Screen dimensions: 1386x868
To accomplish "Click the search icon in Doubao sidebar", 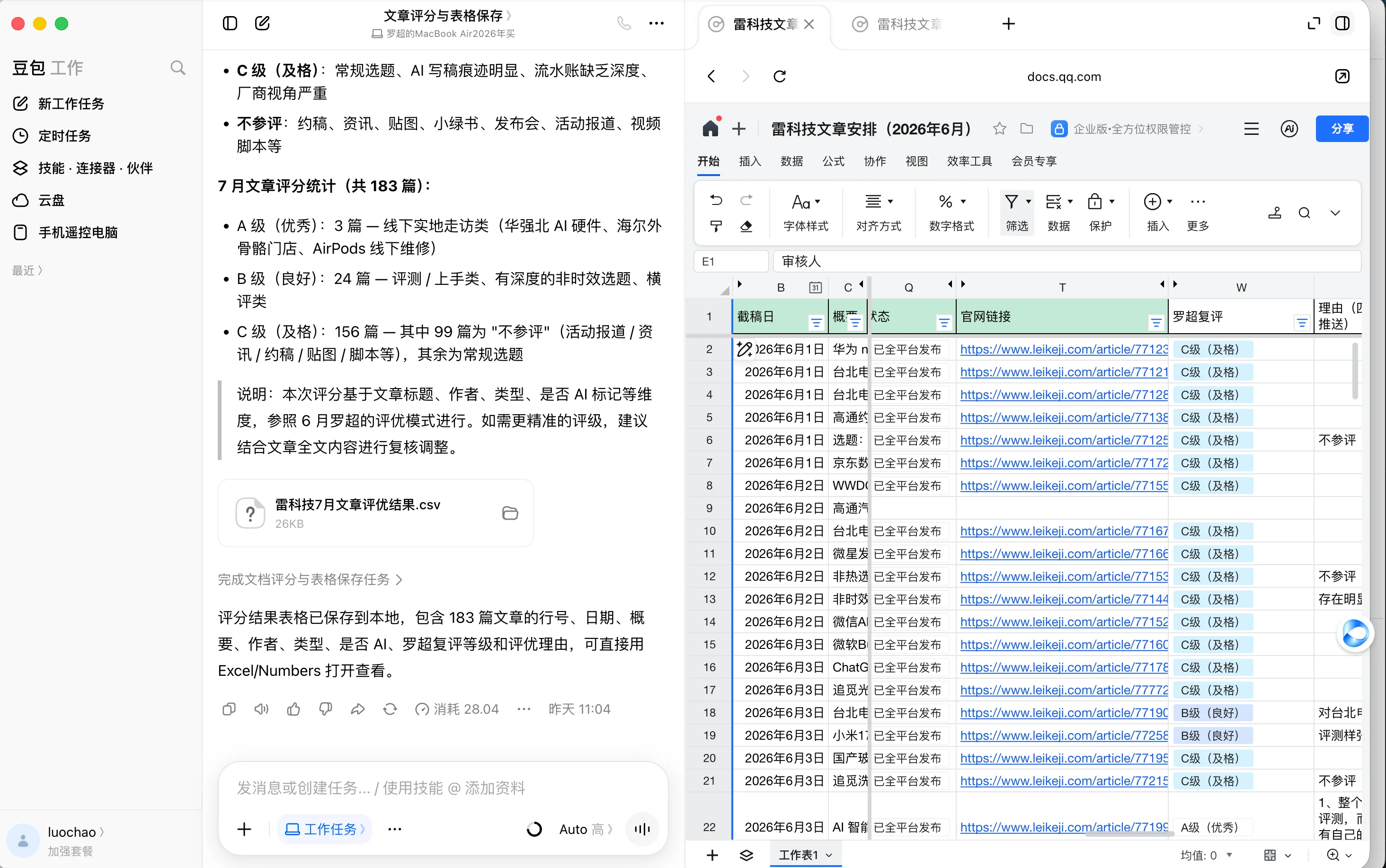I will 178,68.
